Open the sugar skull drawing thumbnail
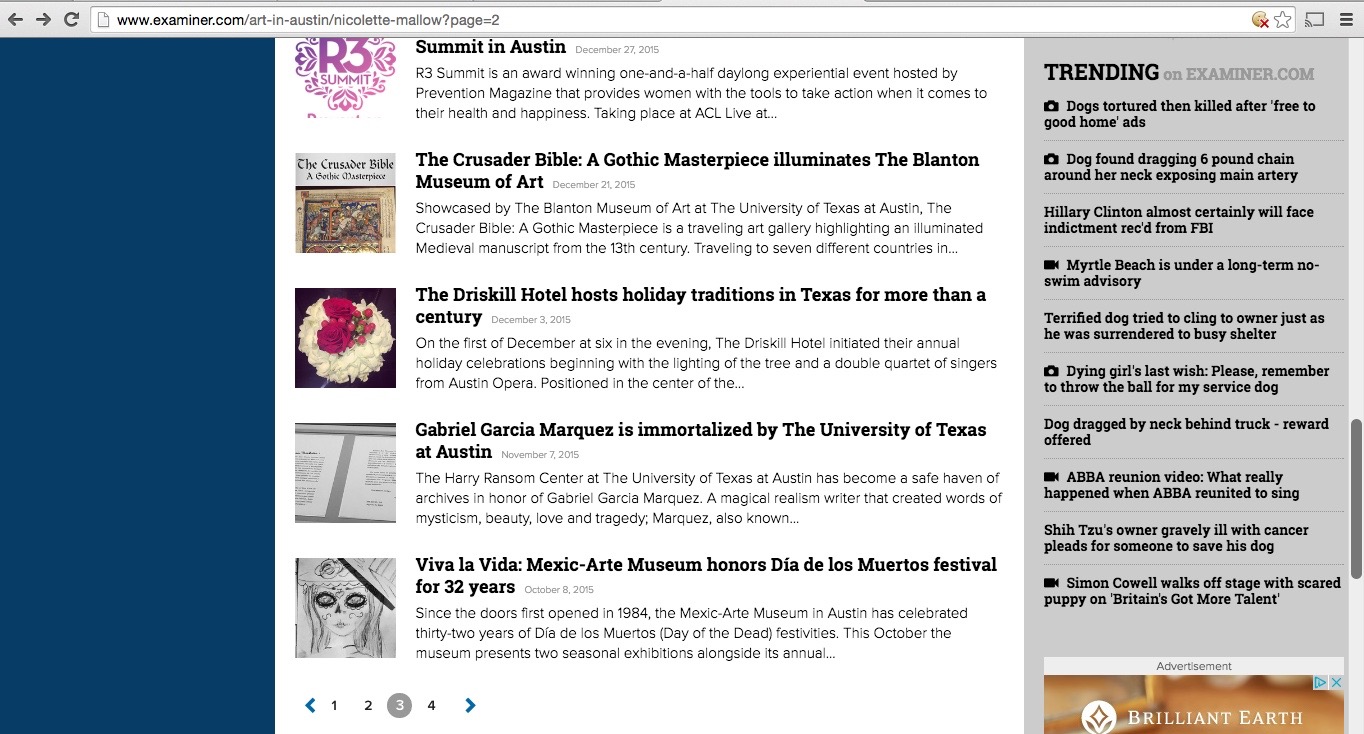The height and width of the screenshot is (734, 1364). tap(345, 608)
